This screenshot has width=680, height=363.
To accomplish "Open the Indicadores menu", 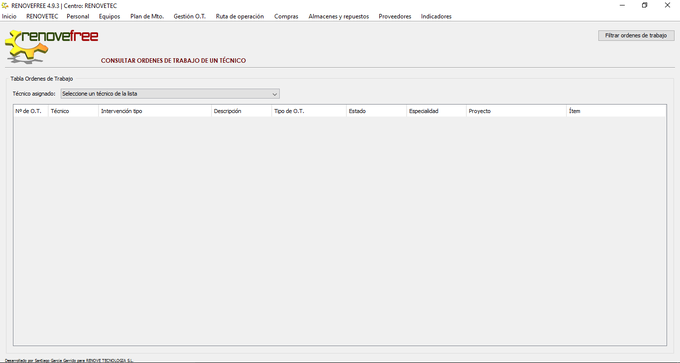I will click(436, 16).
